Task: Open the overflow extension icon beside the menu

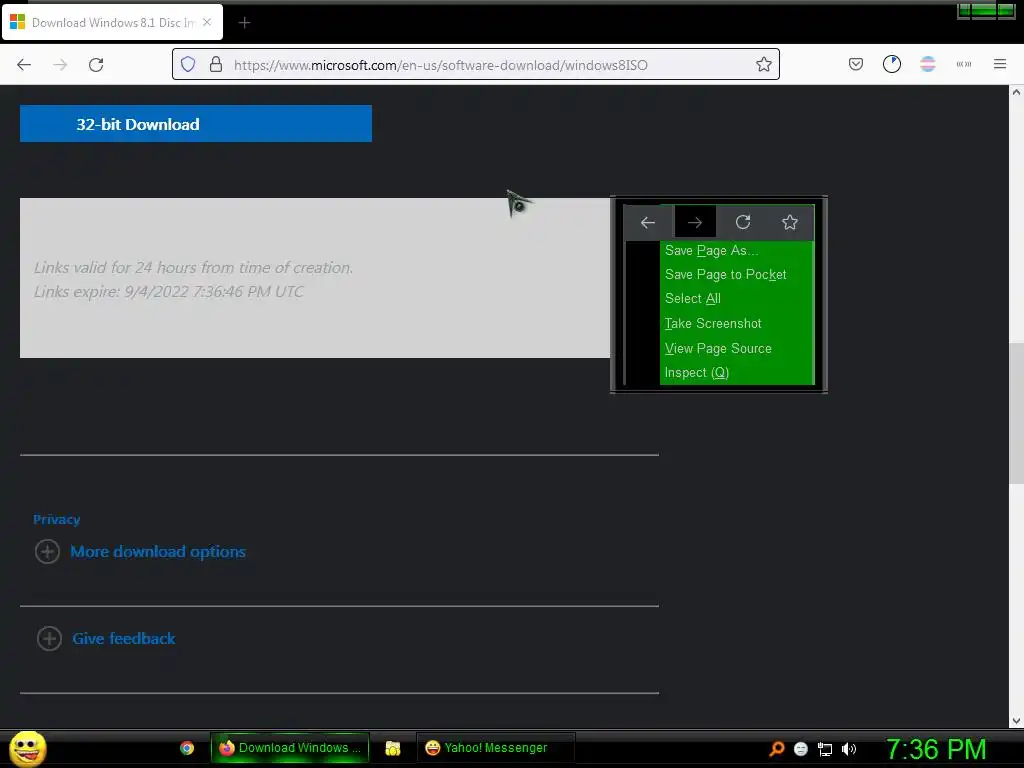Action: (x=963, y=64)
